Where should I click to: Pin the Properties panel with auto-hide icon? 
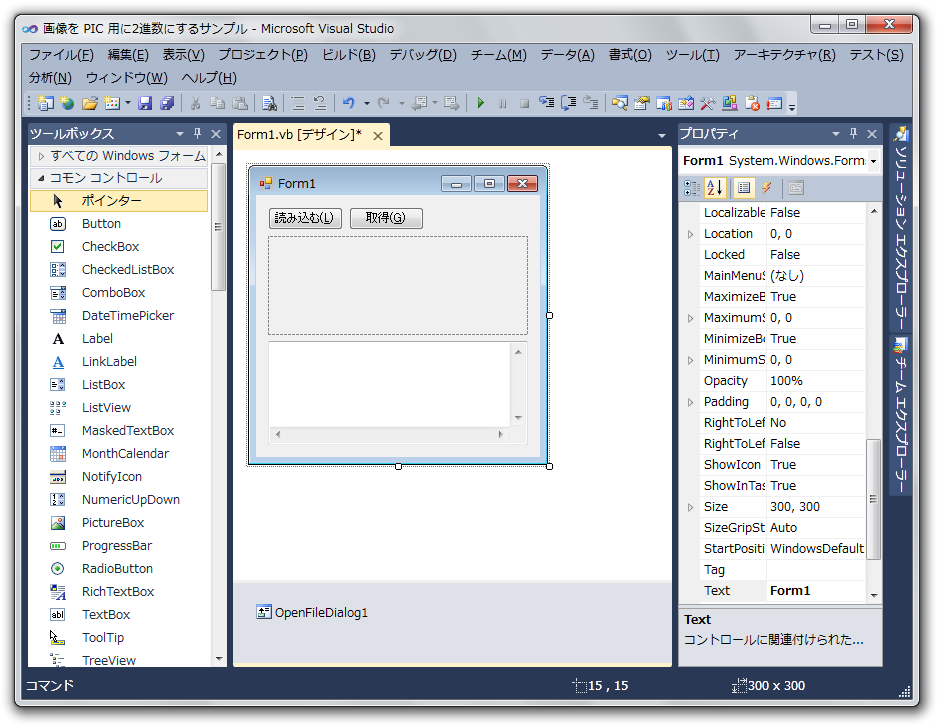(854, 133)
